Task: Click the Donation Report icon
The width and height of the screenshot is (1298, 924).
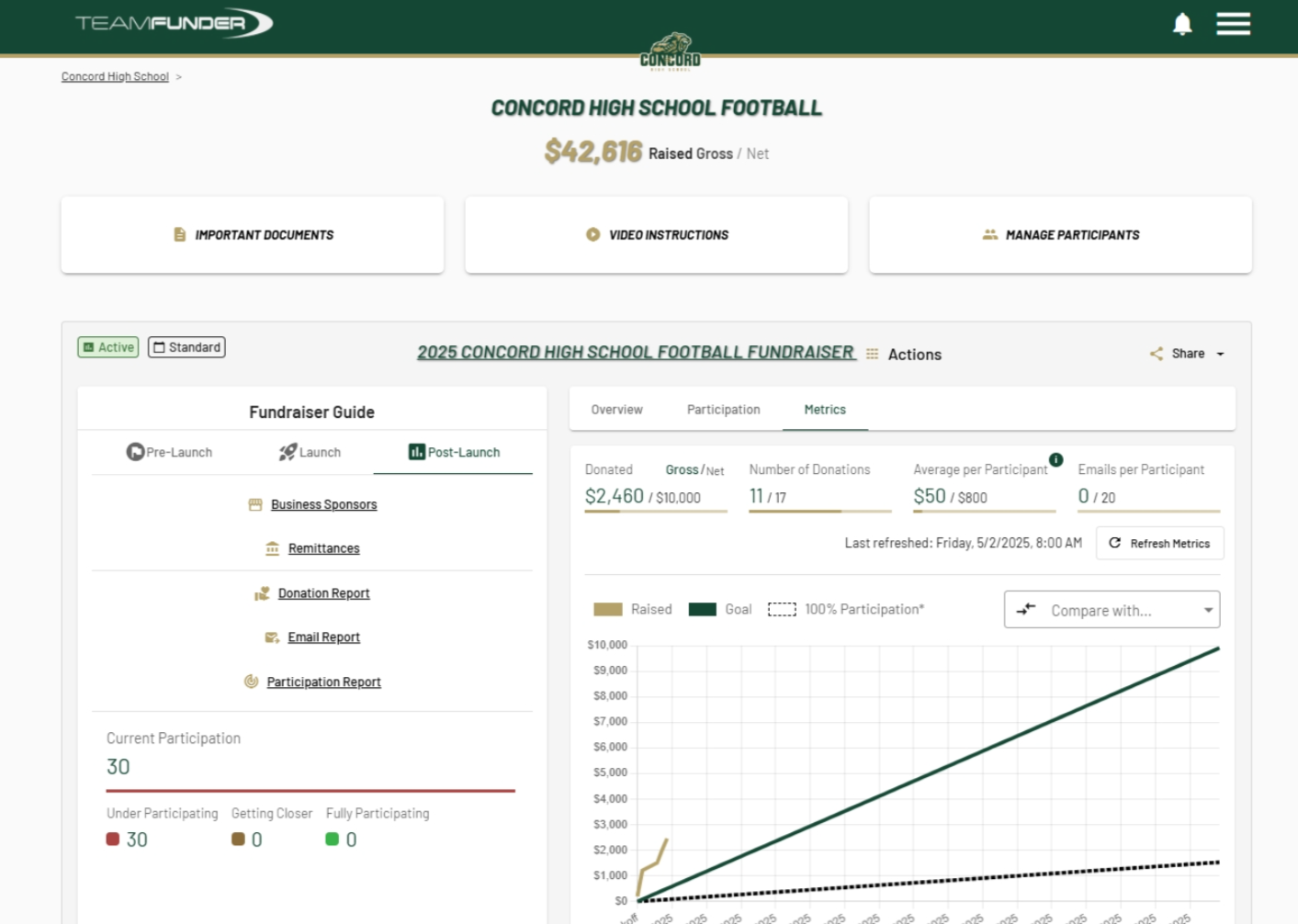Action: (x=262, y=593)
